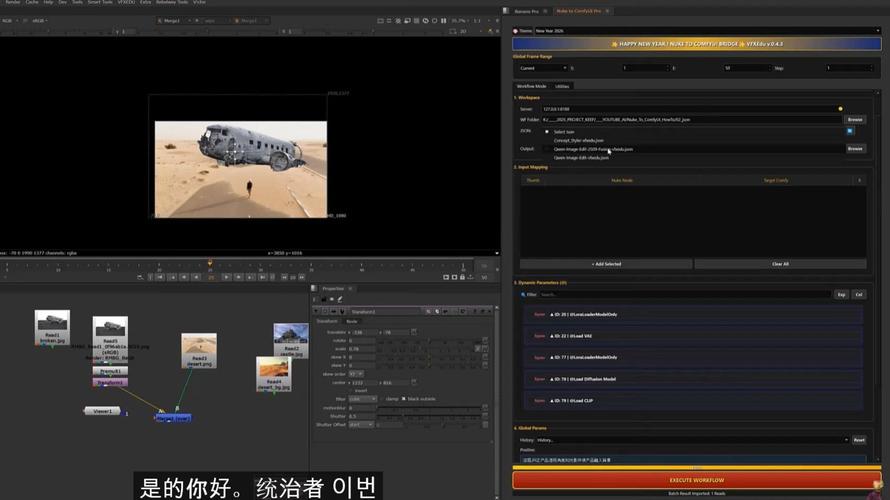
Task: Choose the Qwen-Image-Edit vfxedu.json entry
Action: tap(581, 158)
